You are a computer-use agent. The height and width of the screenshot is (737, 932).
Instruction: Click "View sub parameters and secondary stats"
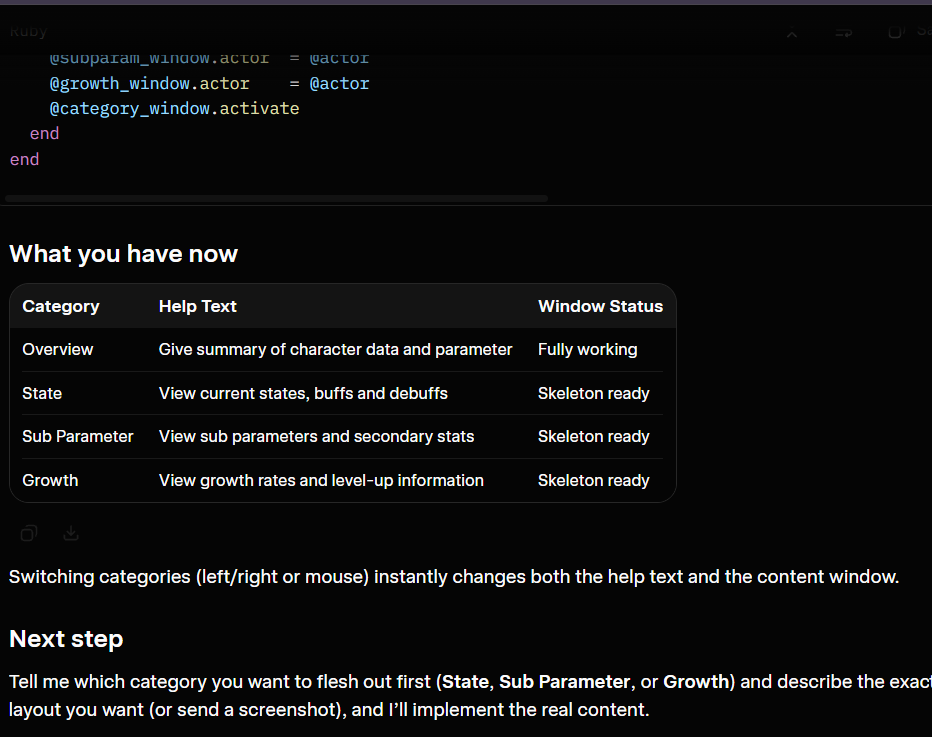click(x=316, y=436)
